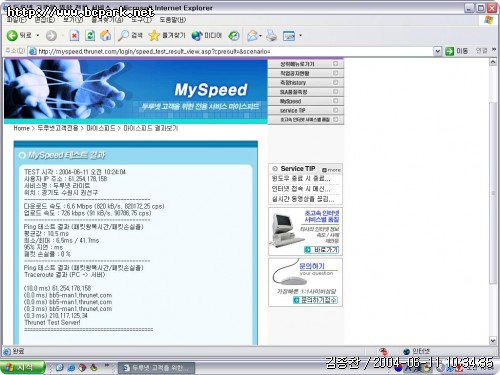Screen dimensions: 500x375
Task: Click the Stop page loading icon
Action: [74, 36]
